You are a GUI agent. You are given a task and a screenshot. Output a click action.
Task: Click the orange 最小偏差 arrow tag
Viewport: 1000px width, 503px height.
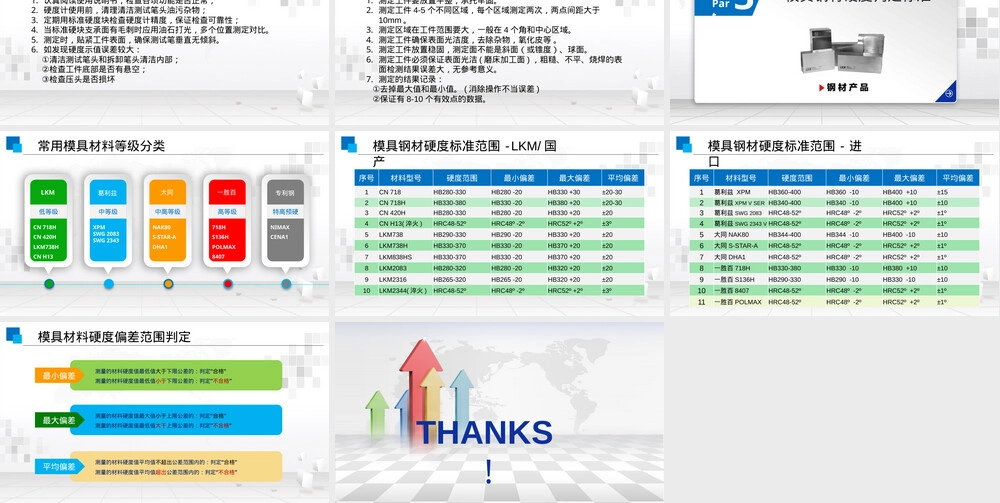tap(59, 376)
